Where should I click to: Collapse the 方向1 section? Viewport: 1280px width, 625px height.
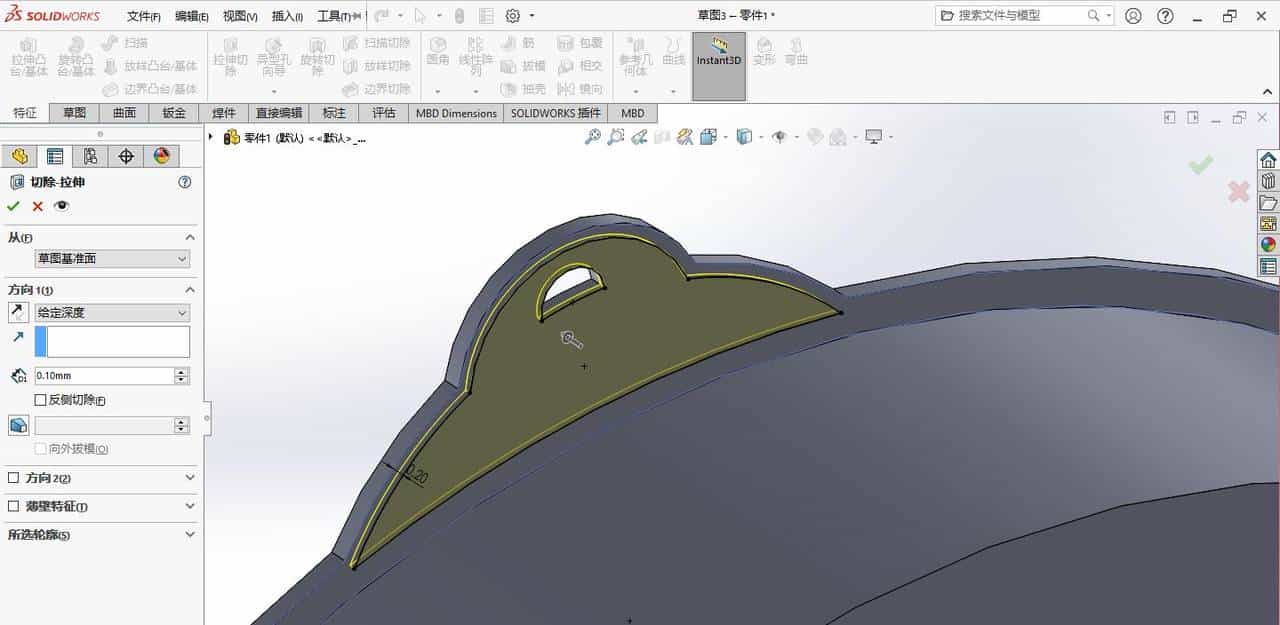pos(189,289)
